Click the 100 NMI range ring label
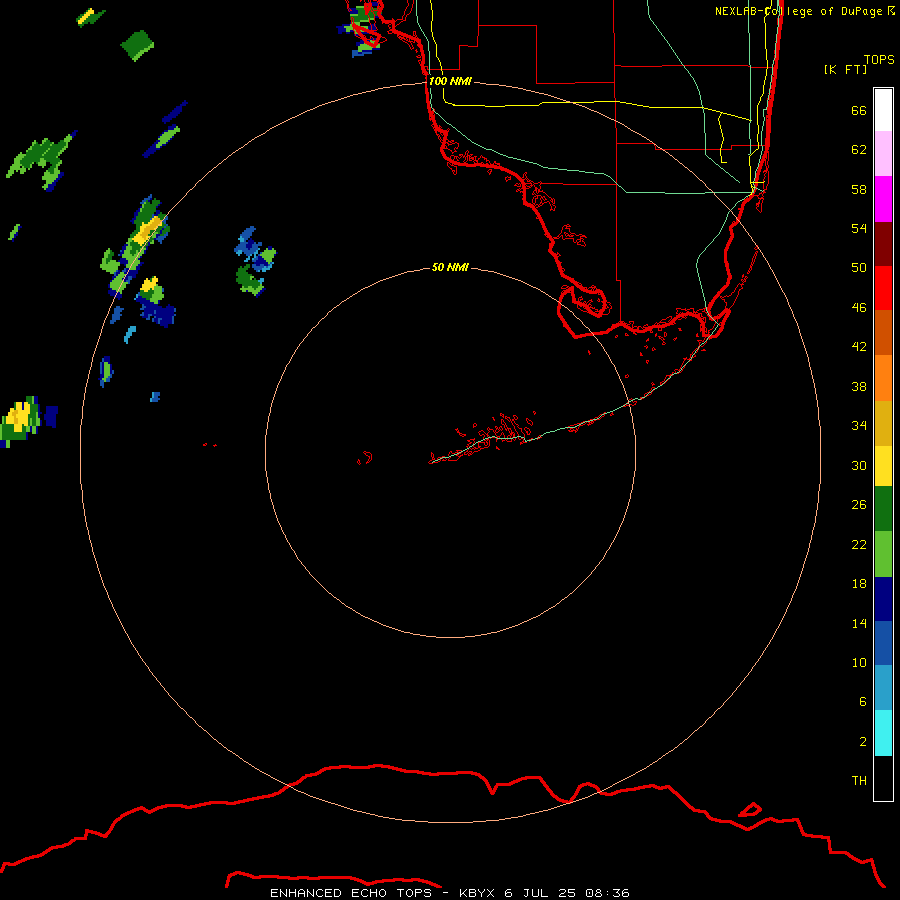 click(450, 81)
